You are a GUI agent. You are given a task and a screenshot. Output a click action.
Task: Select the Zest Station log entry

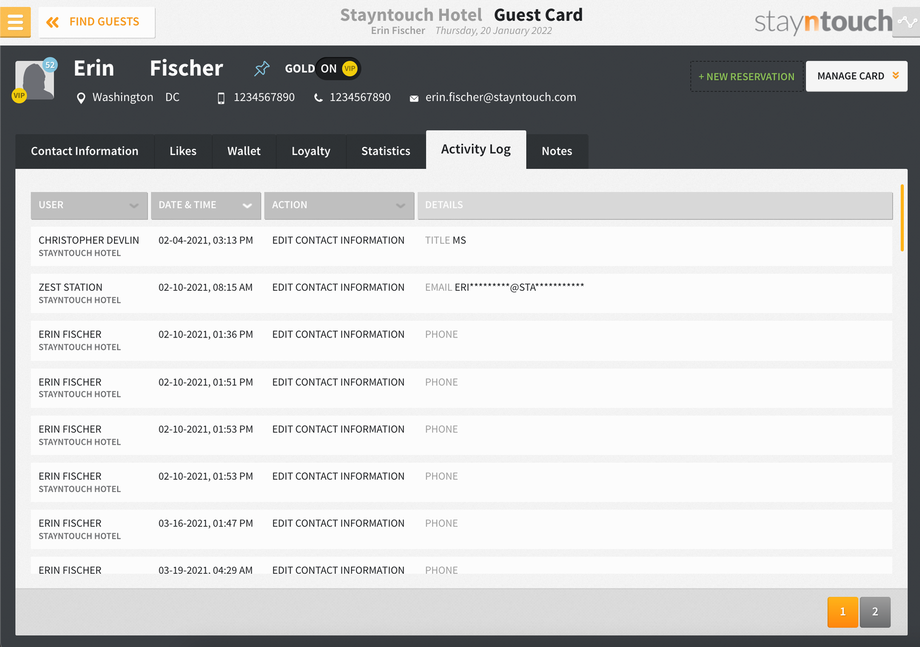pyautogui.click(x=461, y=293)
